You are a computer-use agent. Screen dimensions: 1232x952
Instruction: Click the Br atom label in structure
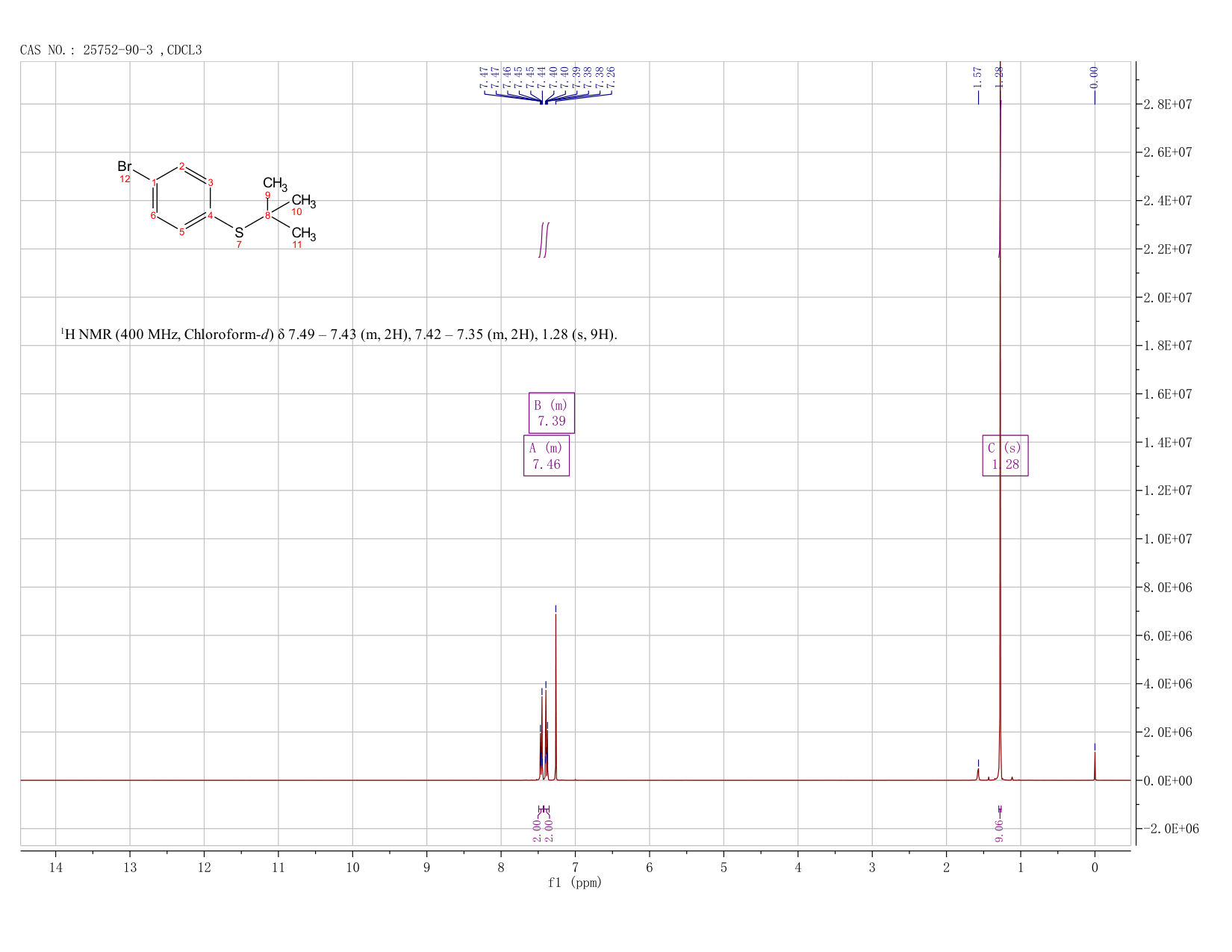125,167
